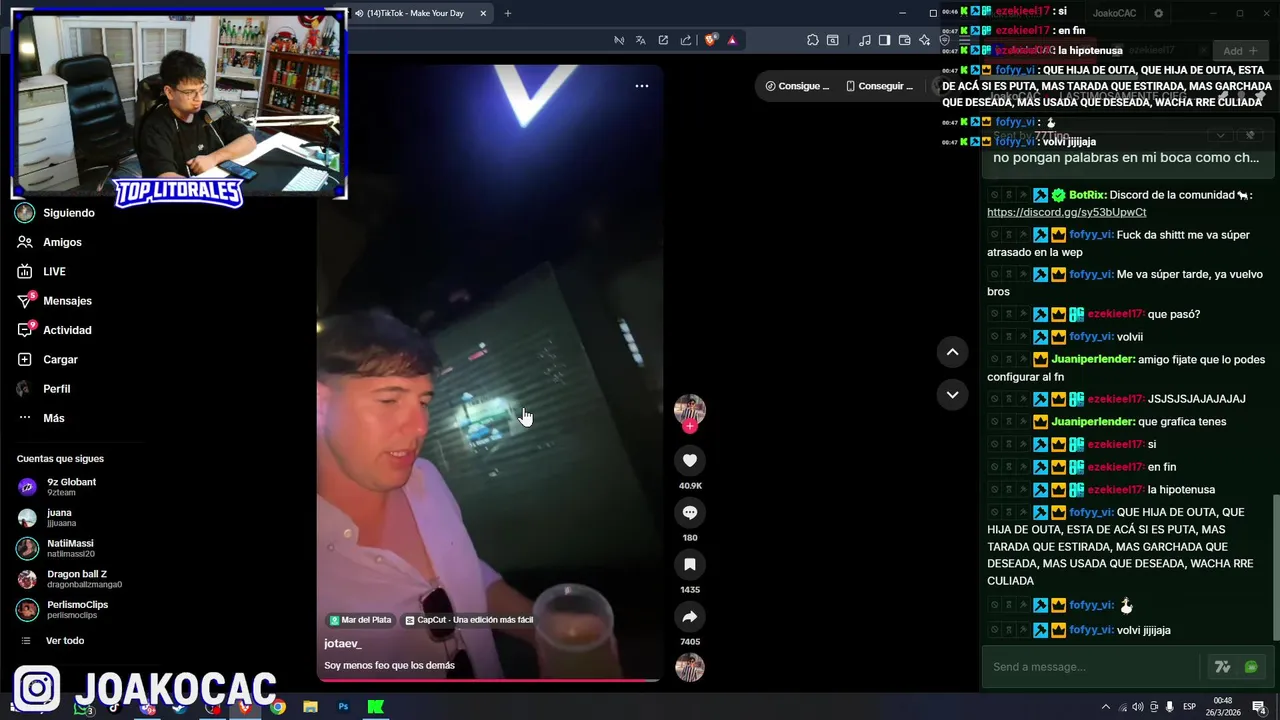Open Perfil in TikTok sidebar
This screenshot has height=720, width=1280.
(56, 389)
